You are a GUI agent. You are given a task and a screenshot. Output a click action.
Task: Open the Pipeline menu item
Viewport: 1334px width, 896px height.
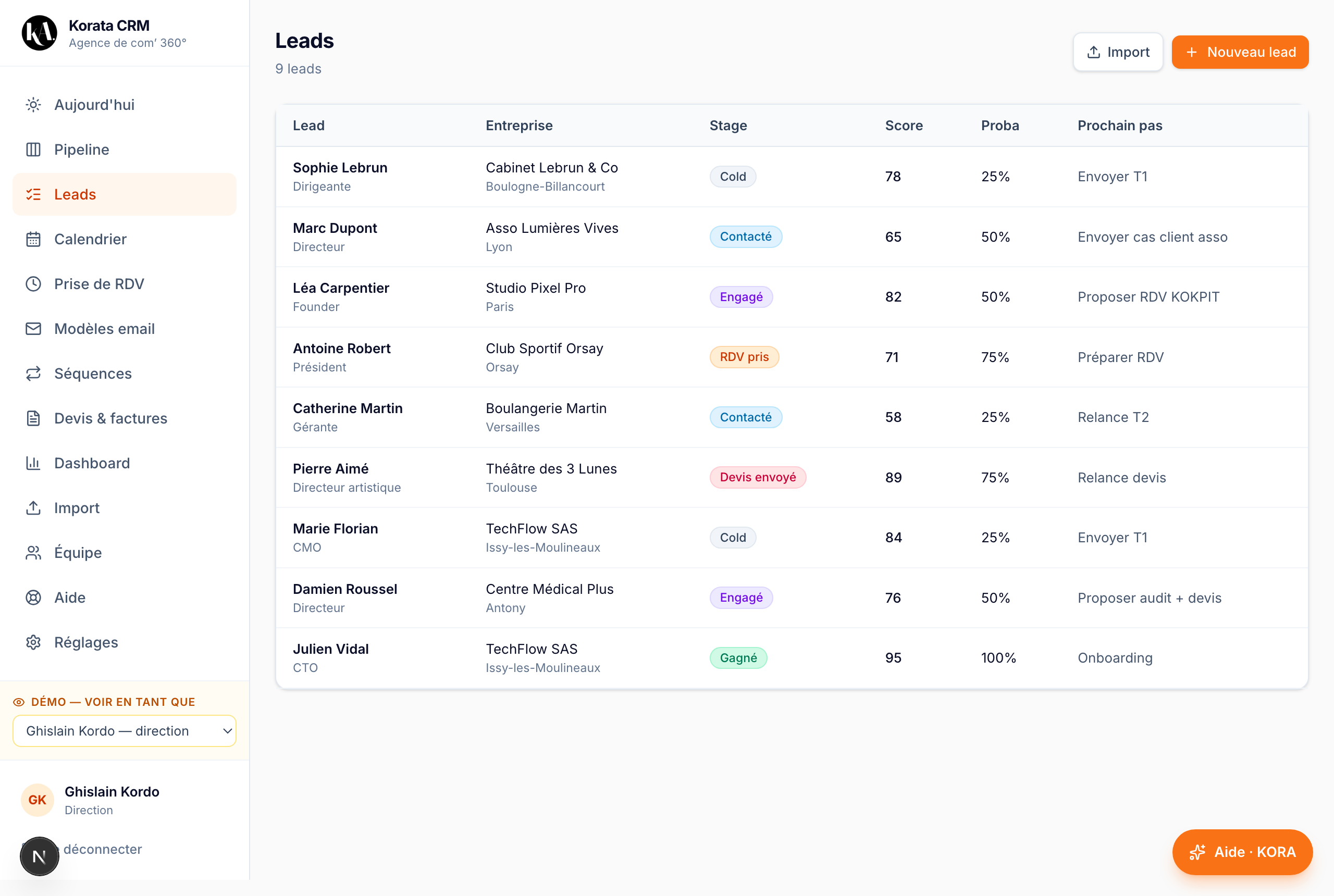tap(125, 150)
